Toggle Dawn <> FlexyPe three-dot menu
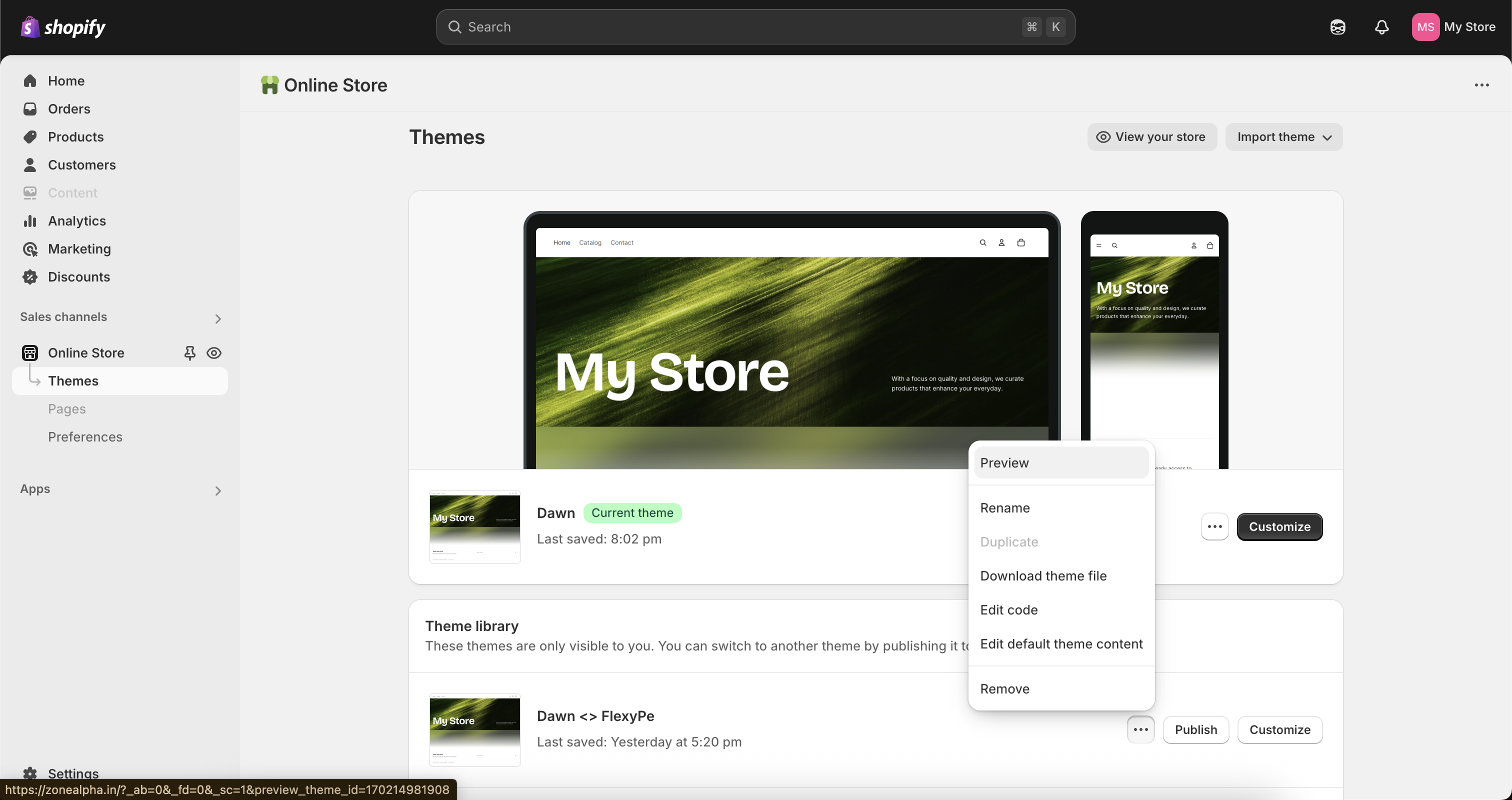Image resolution: width=1512 pixels, height=800 pixels. (x=1140, y=729)
